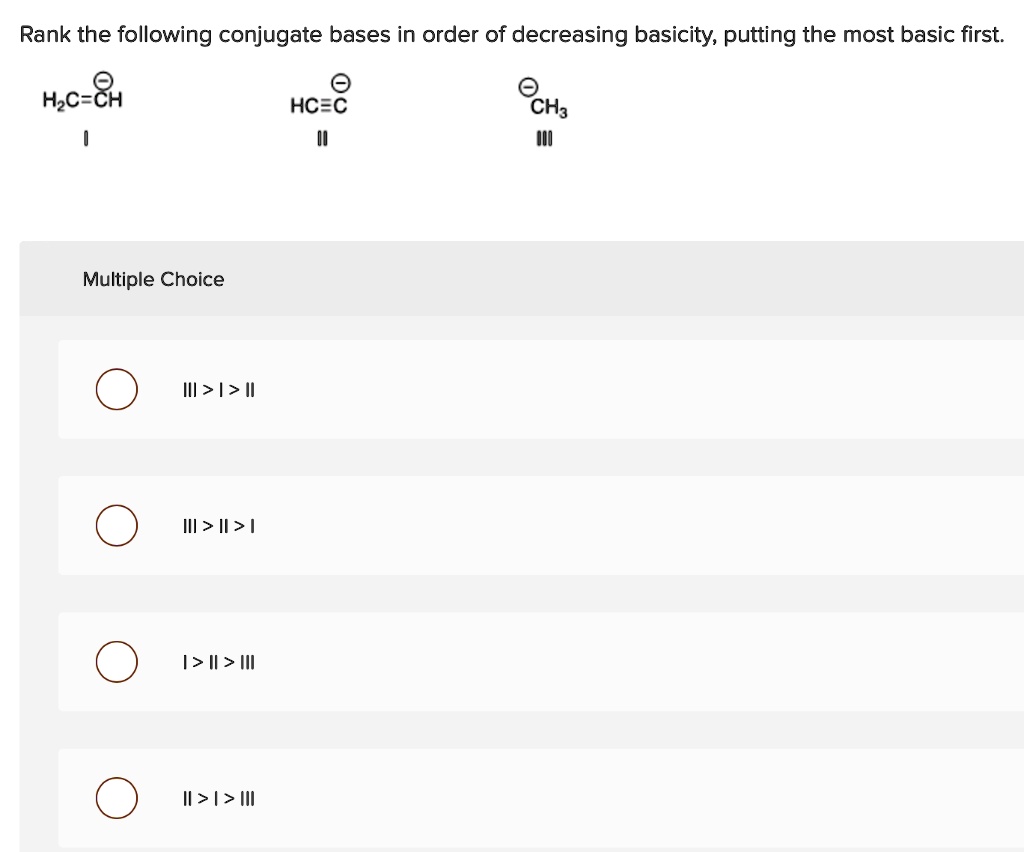The height and width of the screenshot is (852, 1024).
Task: Click the Roman numeral III label
Action: point(543,138)
